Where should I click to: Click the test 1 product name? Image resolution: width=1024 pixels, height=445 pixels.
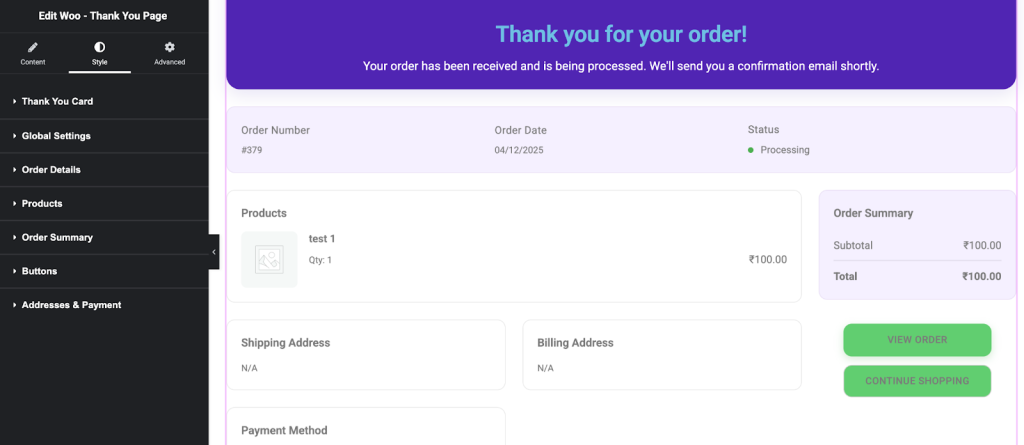tap(322, 239)
